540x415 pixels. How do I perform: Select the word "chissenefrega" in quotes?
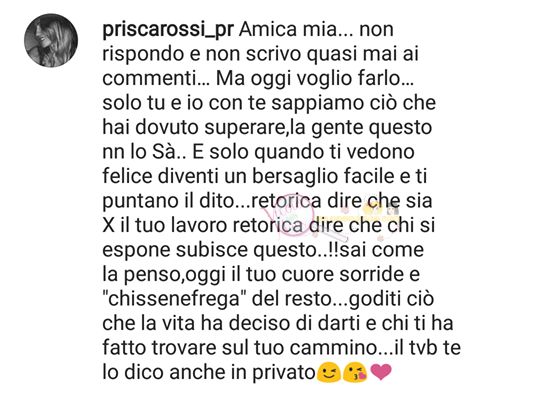pos(172,299)
